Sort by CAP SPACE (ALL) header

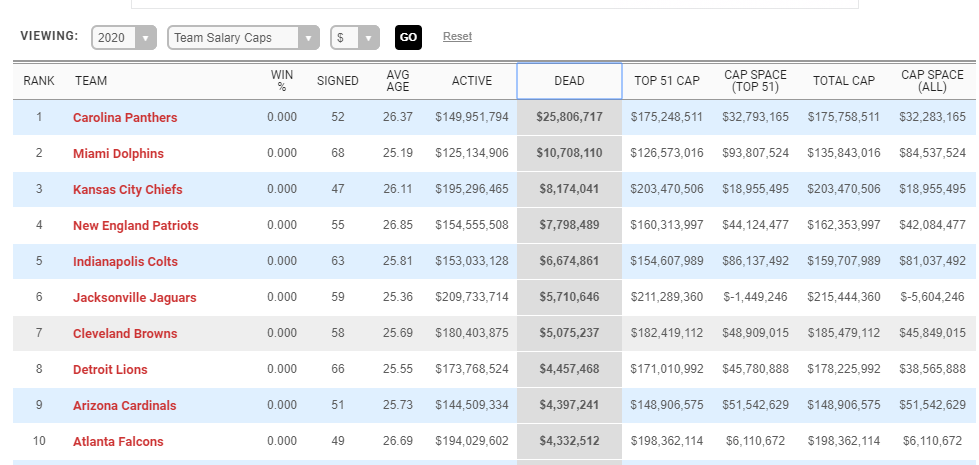click(x=932, y=81)
